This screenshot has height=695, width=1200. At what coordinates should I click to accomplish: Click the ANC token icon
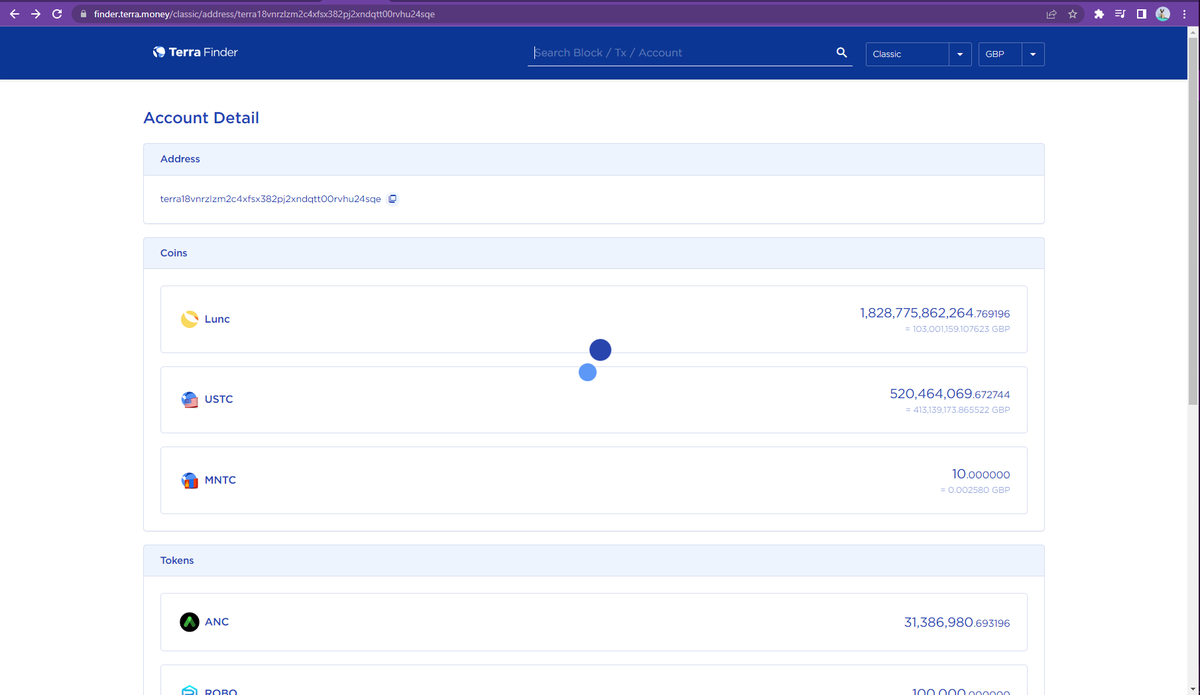coord(190,622)
